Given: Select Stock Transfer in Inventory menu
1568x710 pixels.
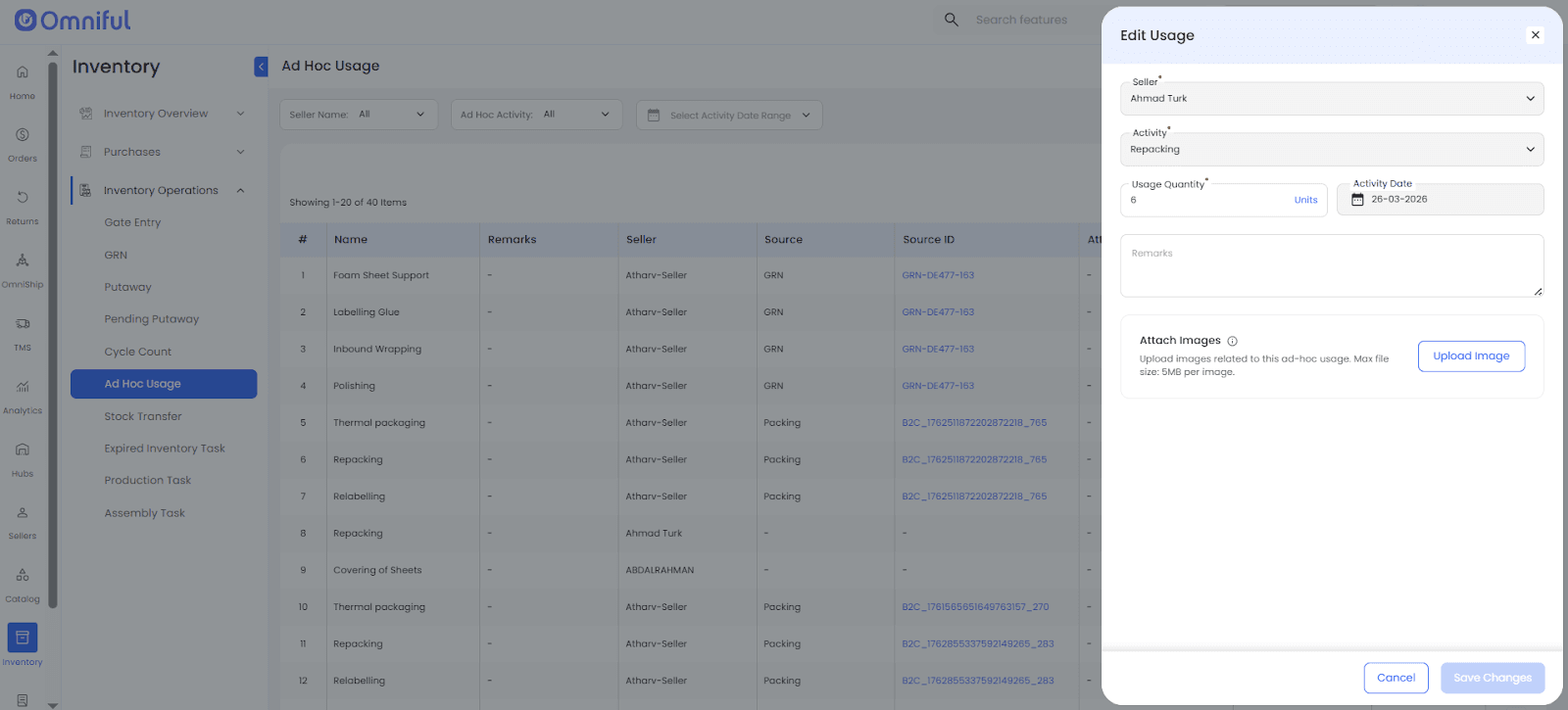Looking at the screenshot, I should (x=143, y=416).
